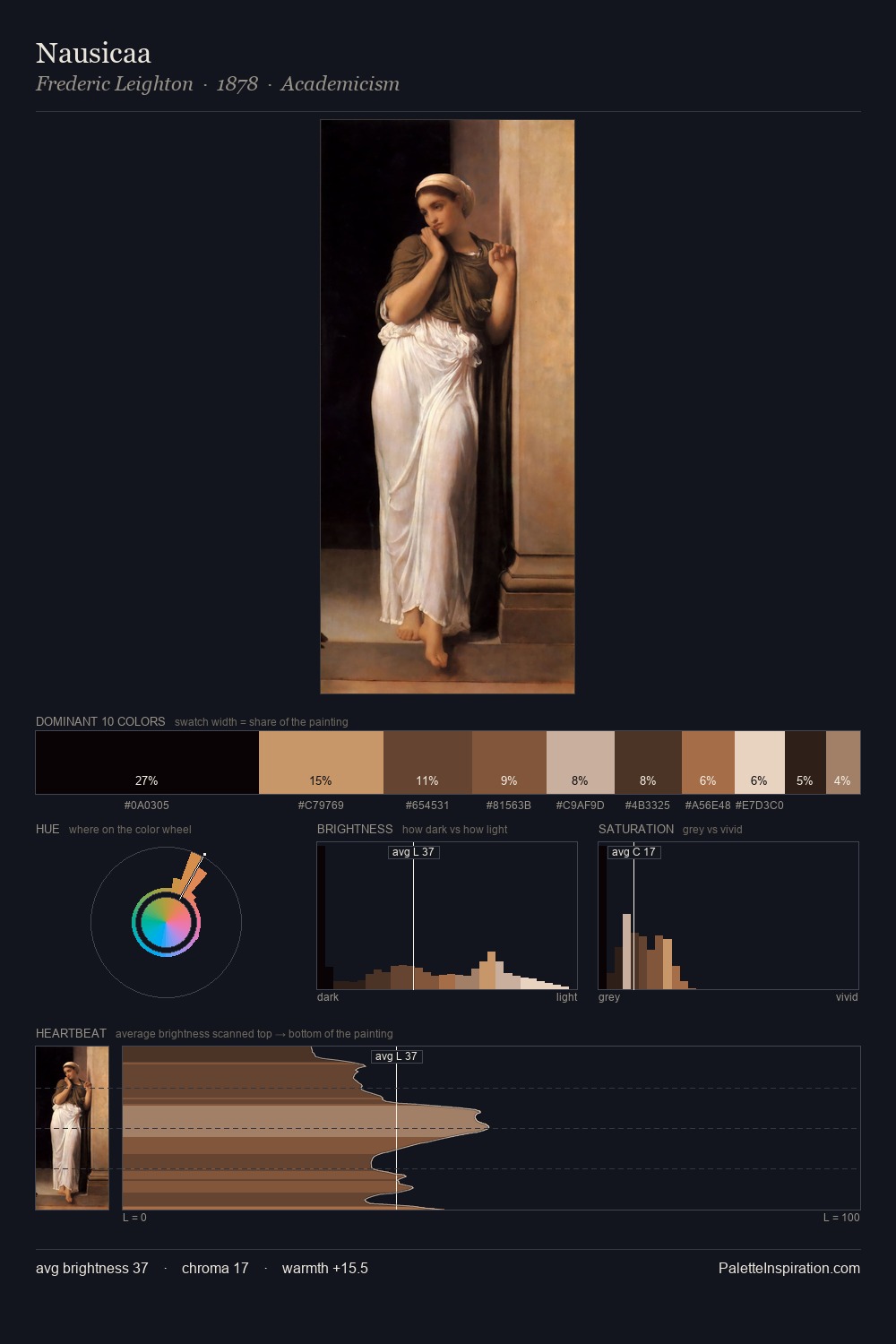This screenshot has height=1344, width=896.
Task: Click the 'L = 0' axis label
Action: coord(134,1218)
